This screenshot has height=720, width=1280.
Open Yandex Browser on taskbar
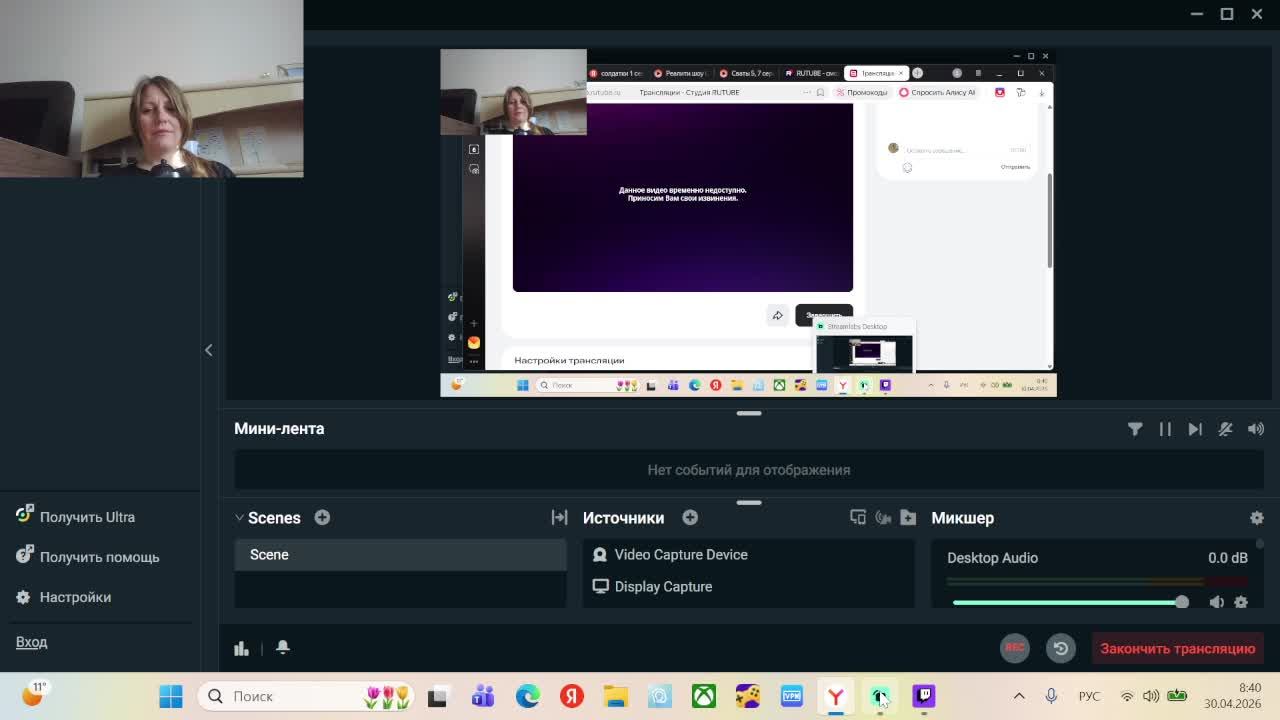click(x=836, y=696)
